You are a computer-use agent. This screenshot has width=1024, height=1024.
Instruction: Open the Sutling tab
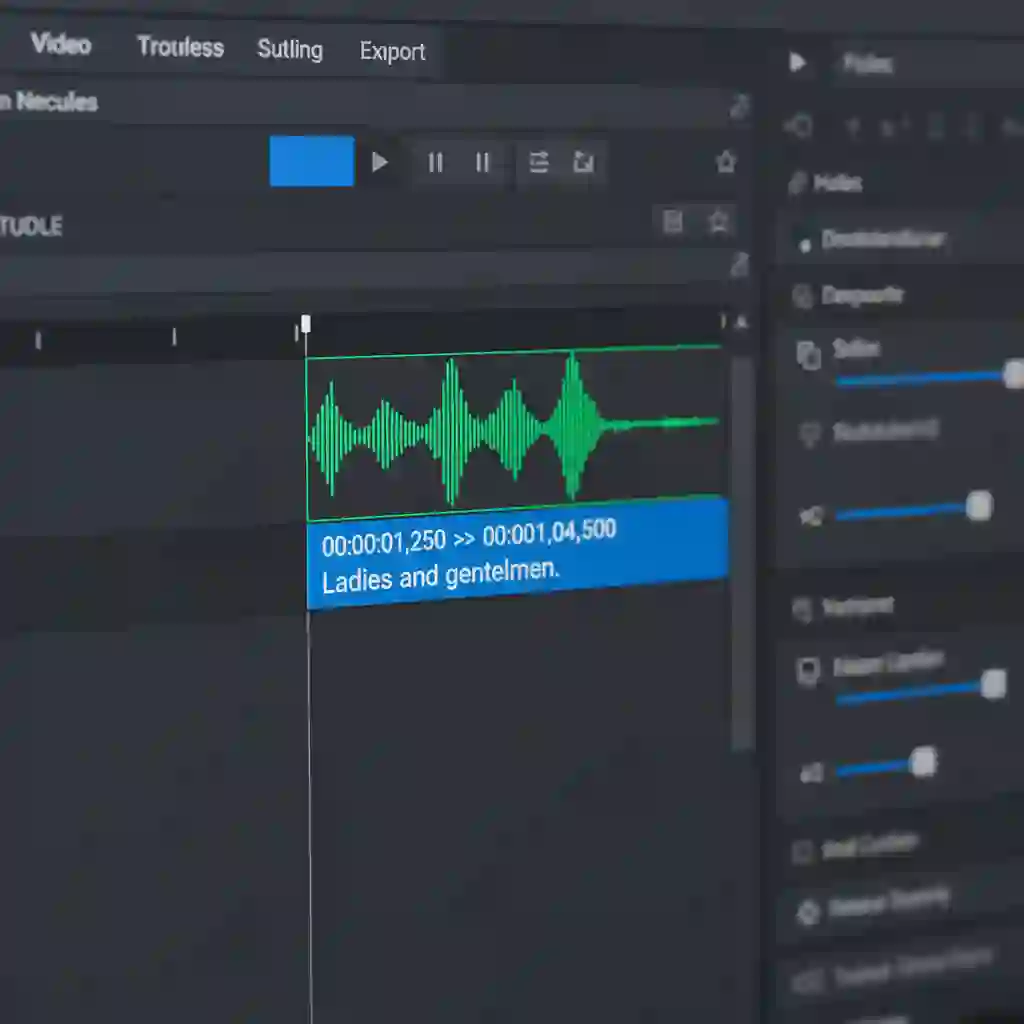pos(290,49)
